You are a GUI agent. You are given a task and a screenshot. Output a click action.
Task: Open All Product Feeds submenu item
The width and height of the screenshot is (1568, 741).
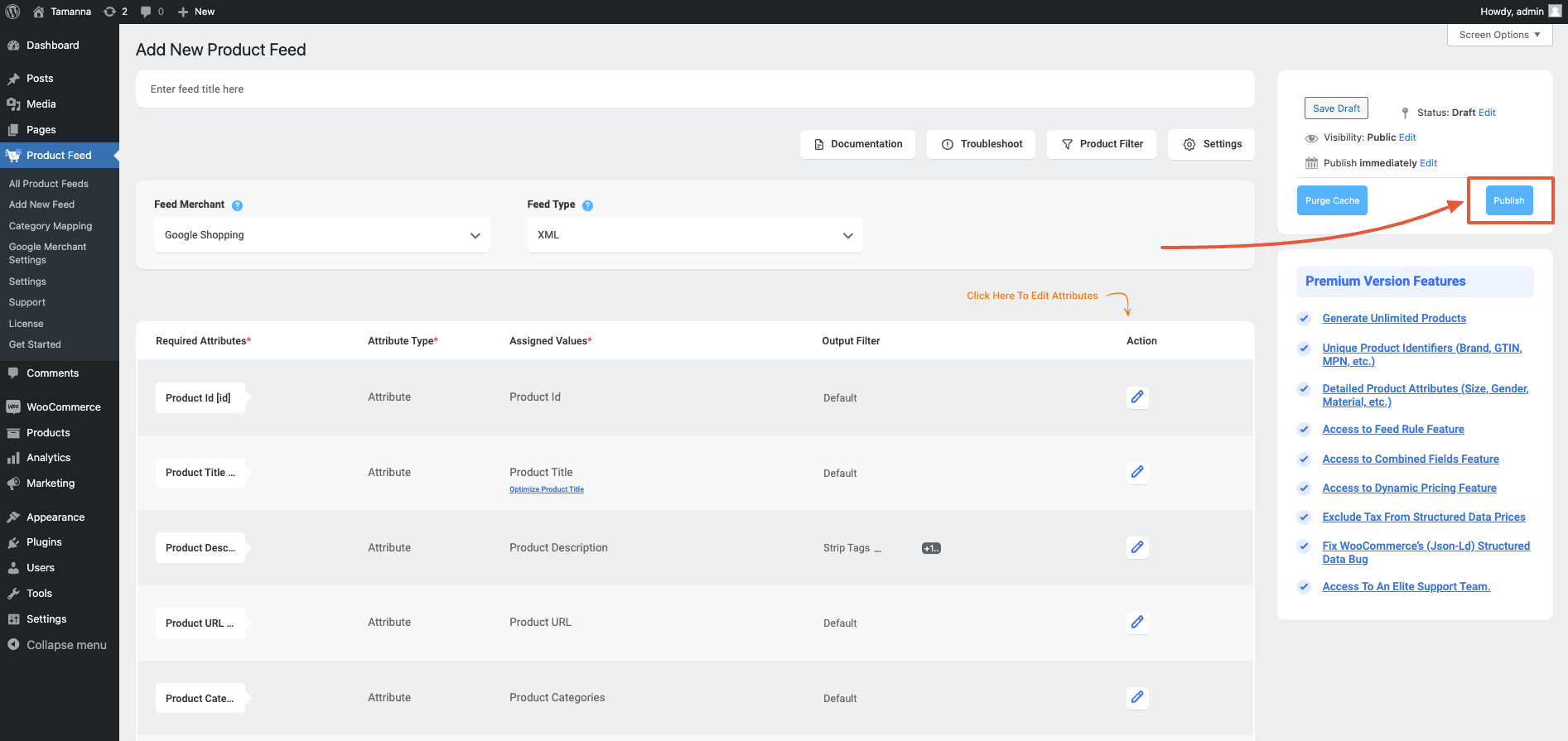coord(48,184)
